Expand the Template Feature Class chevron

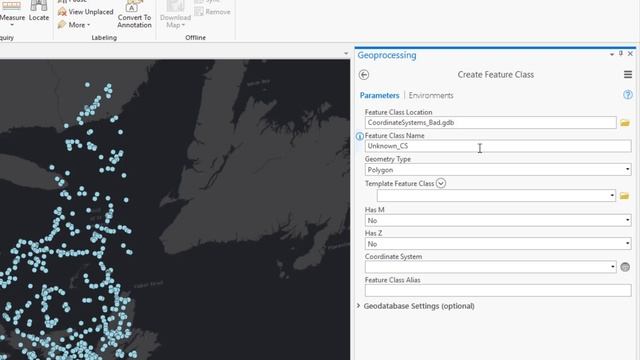point(441,183)
